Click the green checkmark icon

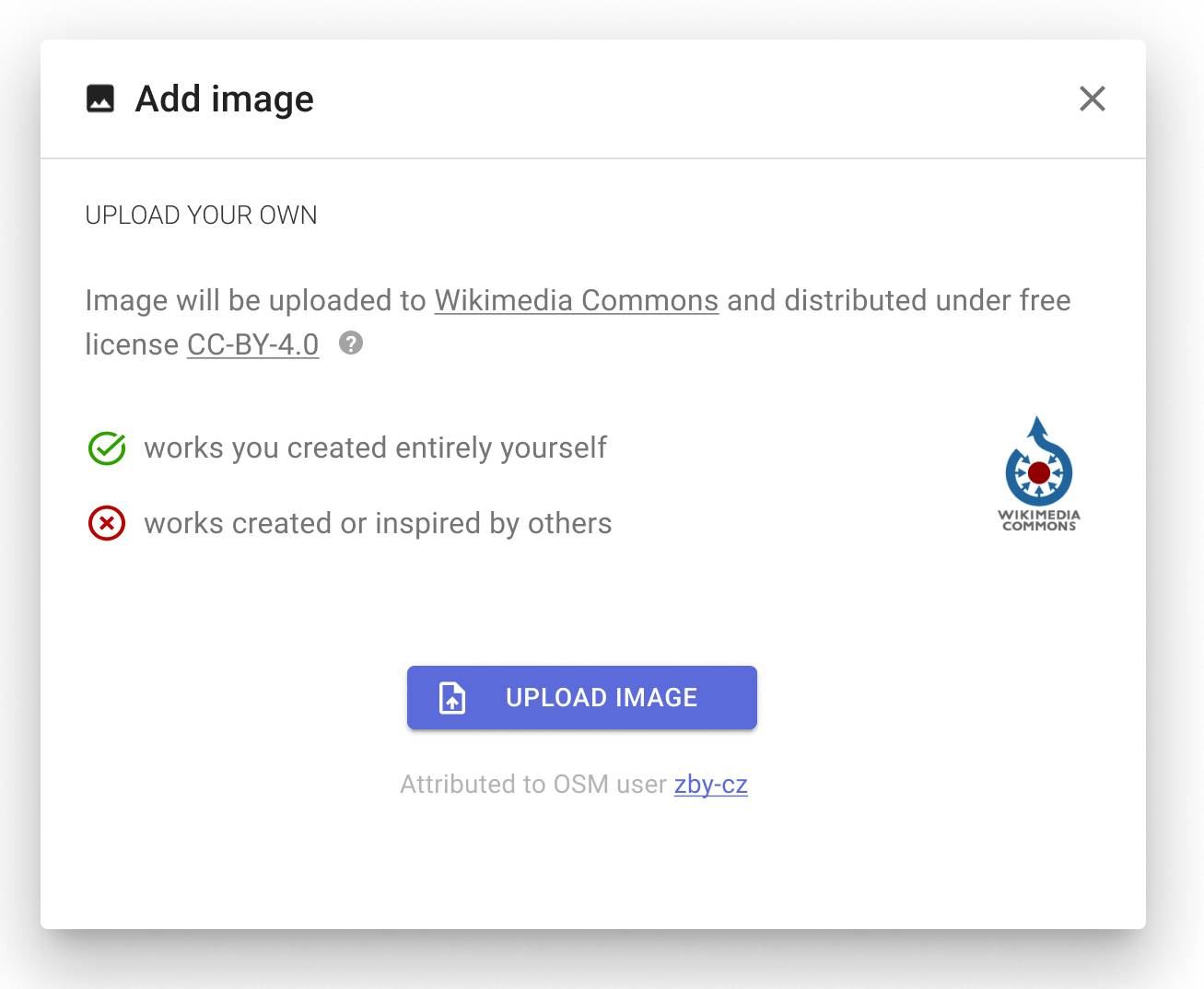(x=107, y=448)
